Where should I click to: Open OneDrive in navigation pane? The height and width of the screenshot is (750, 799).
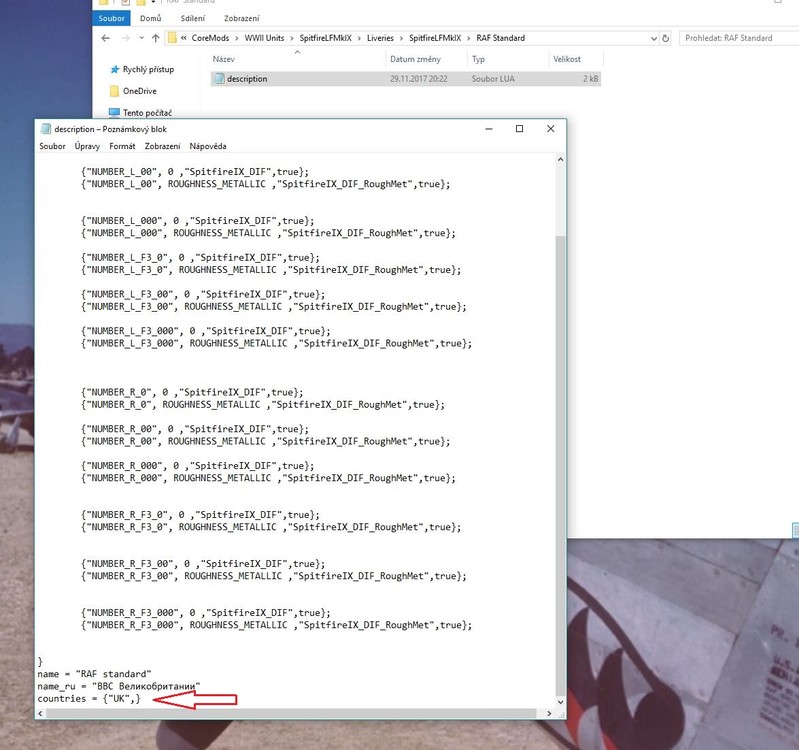coord(140,91)
